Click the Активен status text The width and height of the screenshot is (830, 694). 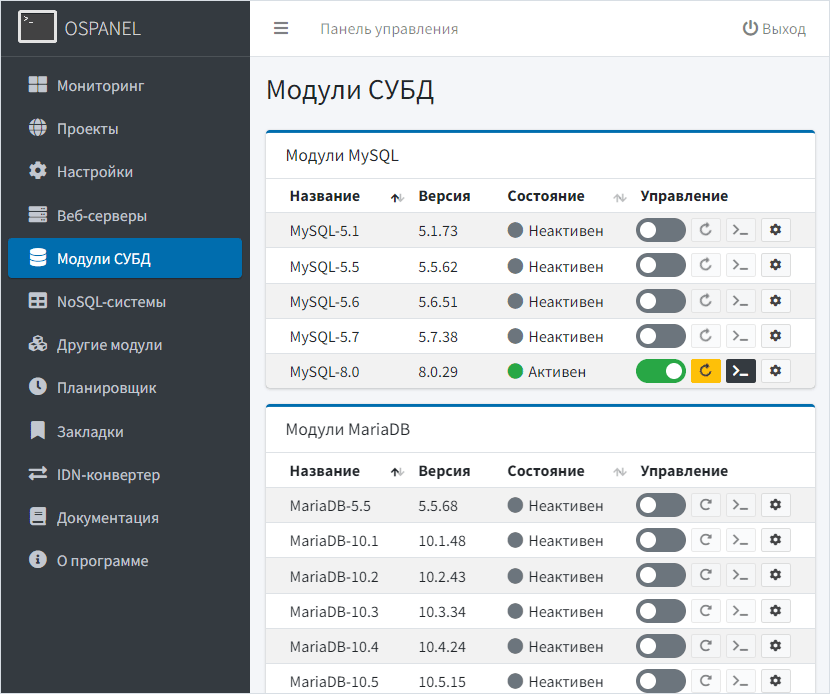click(x=557, y=372)
